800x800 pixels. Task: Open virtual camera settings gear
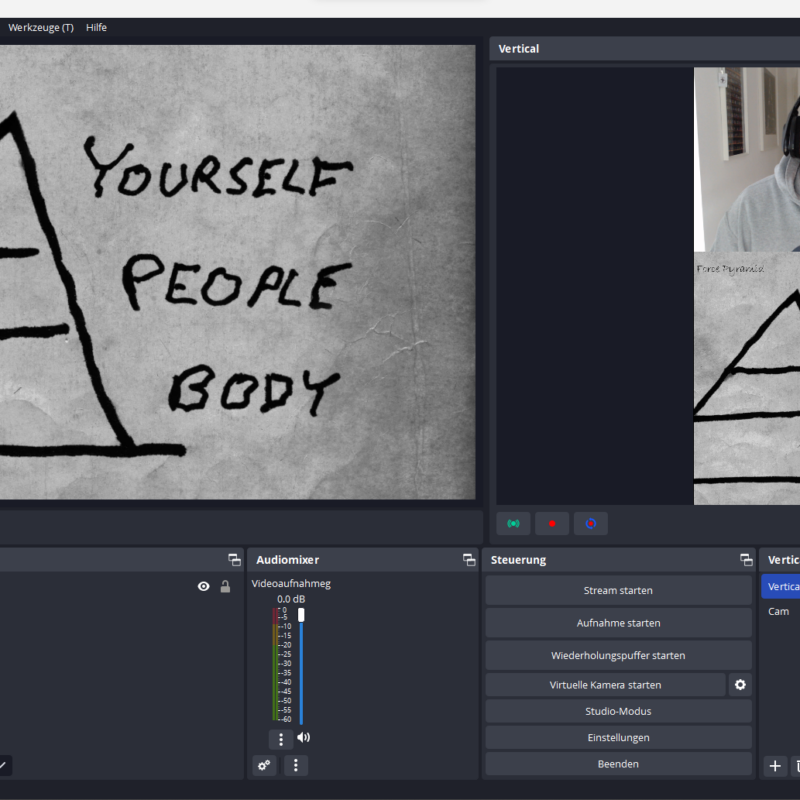pos(740,685)
